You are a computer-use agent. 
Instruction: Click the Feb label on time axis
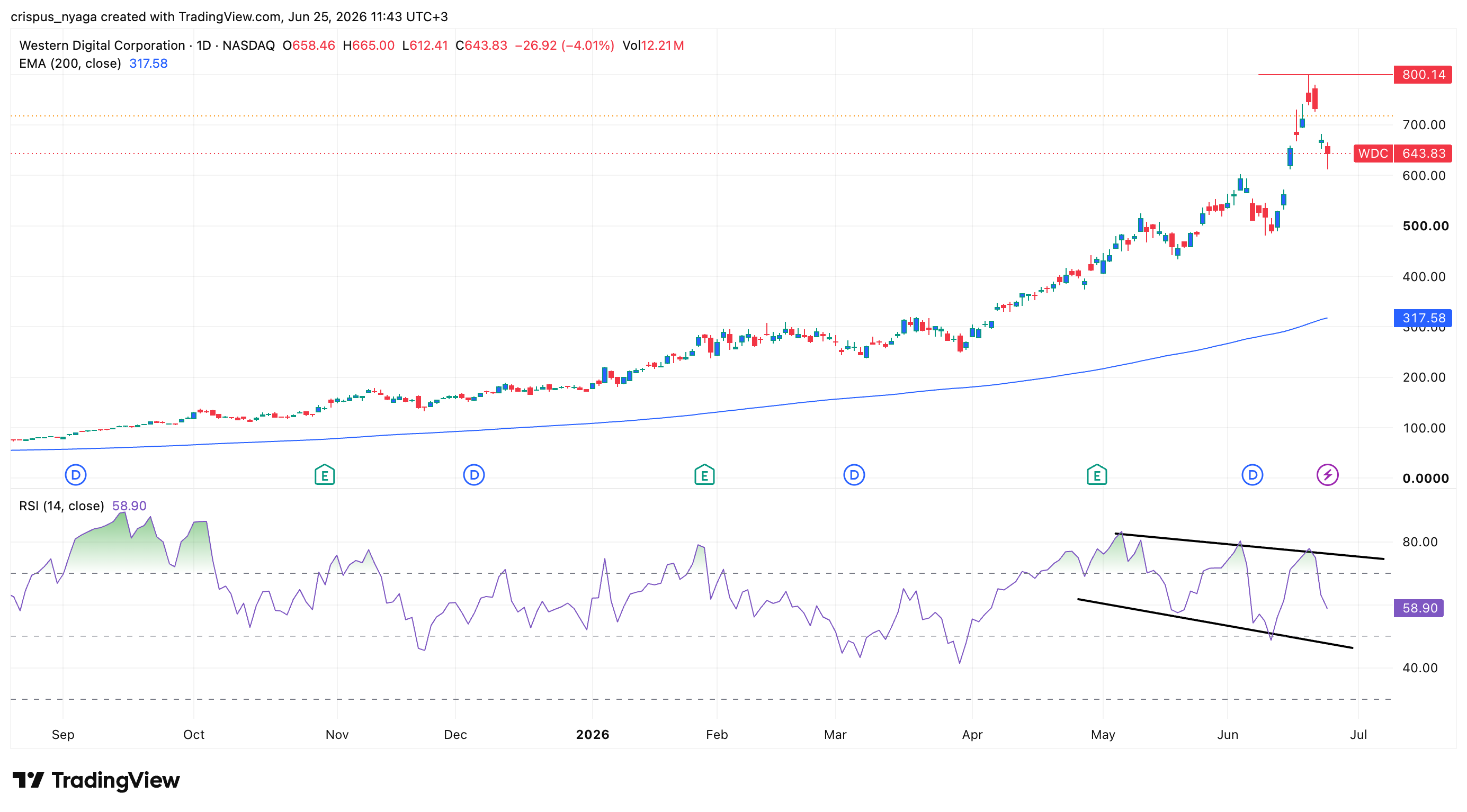717,735
